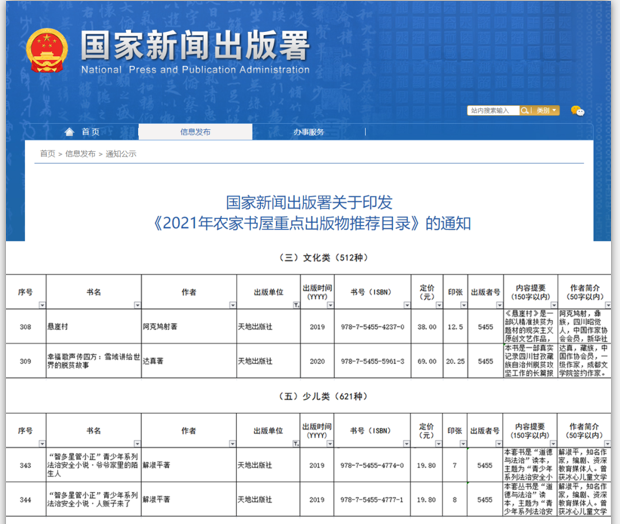Image resolution: width=620 pixels, height=524 pixels.
Task: Select ISBN 978-7-5455-4237-0 cell
Action: (372, 327)
